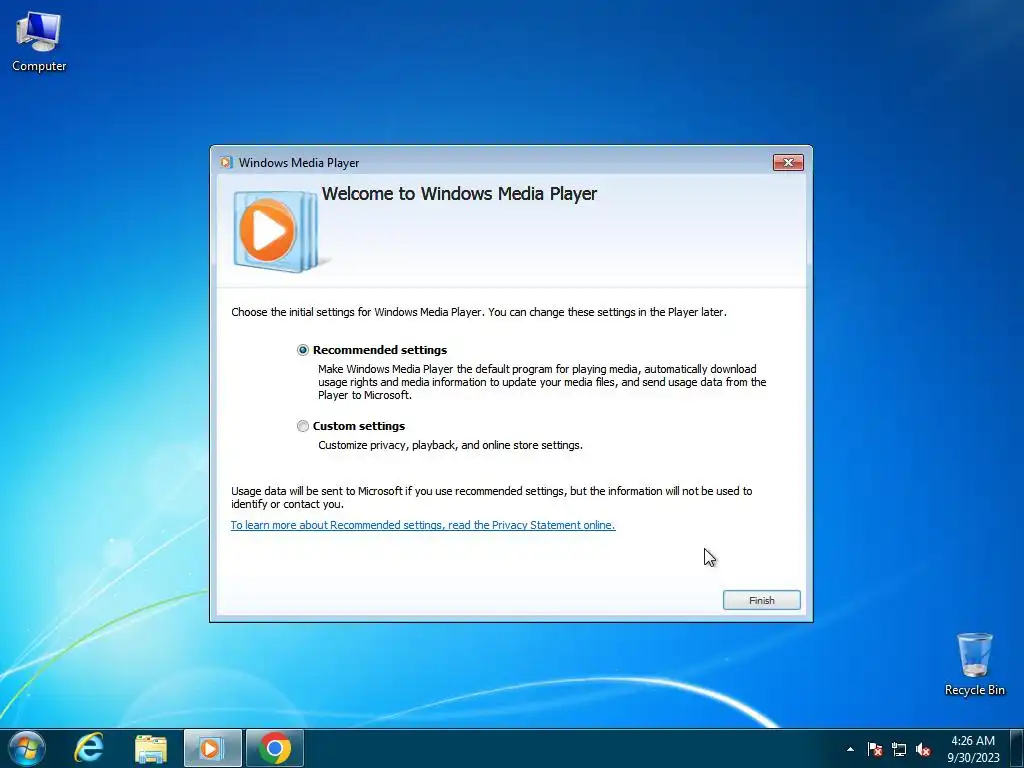This screenshot has width=1024, height=768.
Task: Select the Recommended settings radio button
Action: [302, 350]
